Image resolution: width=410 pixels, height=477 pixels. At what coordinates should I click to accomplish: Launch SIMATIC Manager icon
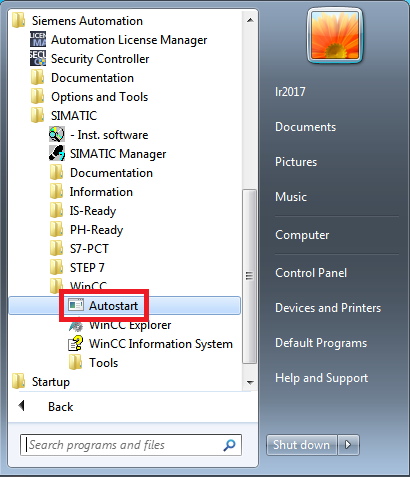[x=57, y=153]
